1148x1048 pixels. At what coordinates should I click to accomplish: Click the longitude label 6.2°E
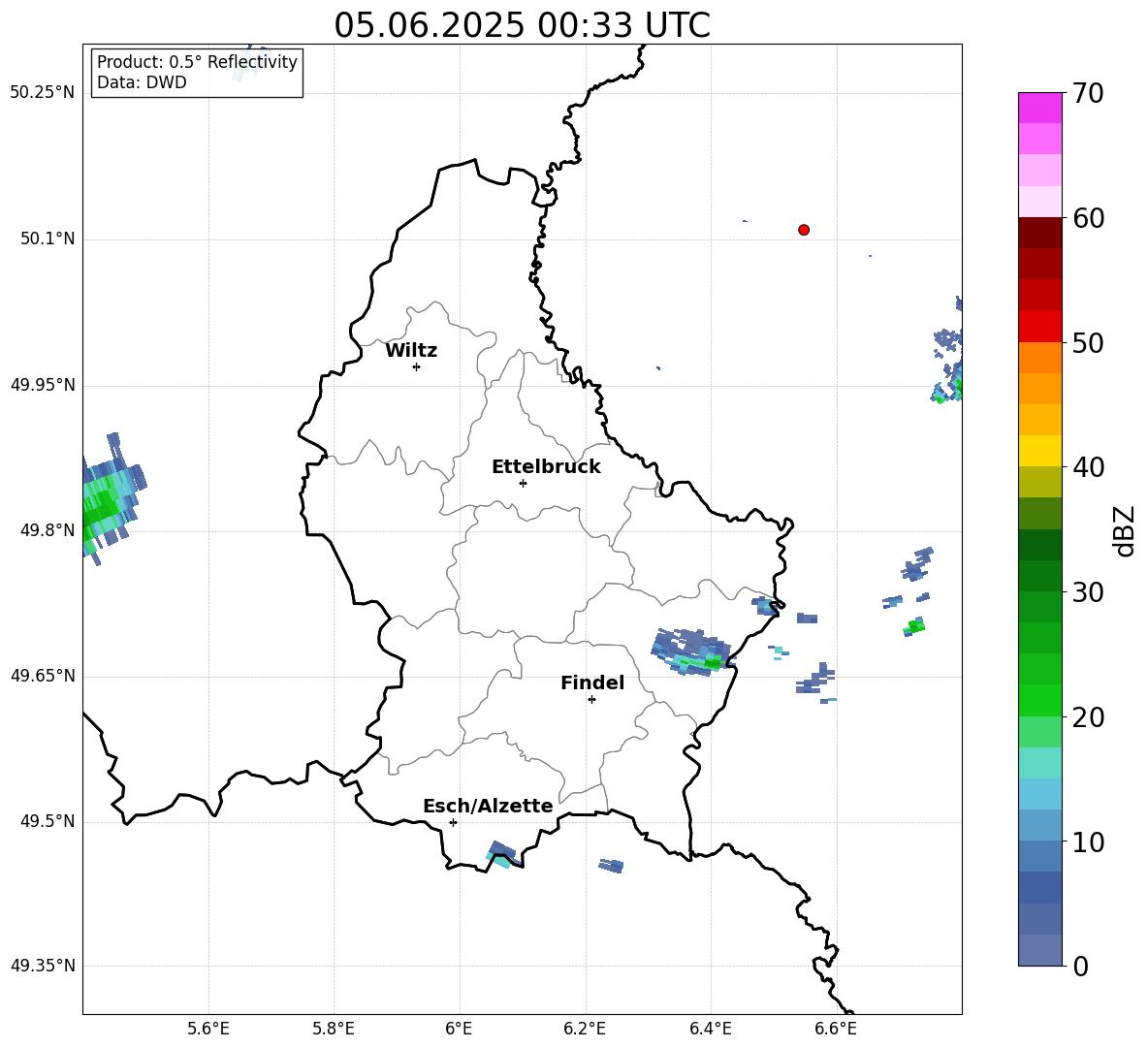click(585, 1029)
